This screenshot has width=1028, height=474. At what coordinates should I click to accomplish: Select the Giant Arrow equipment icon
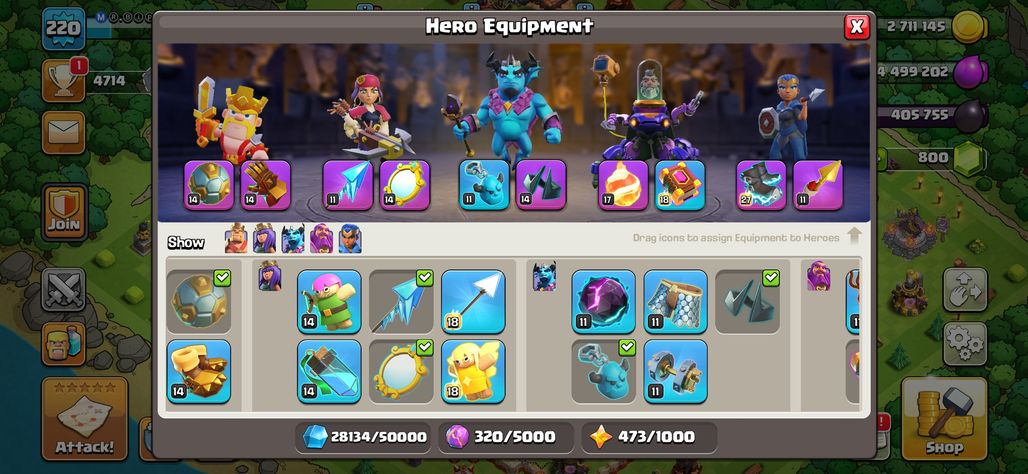tap(473, 302)
